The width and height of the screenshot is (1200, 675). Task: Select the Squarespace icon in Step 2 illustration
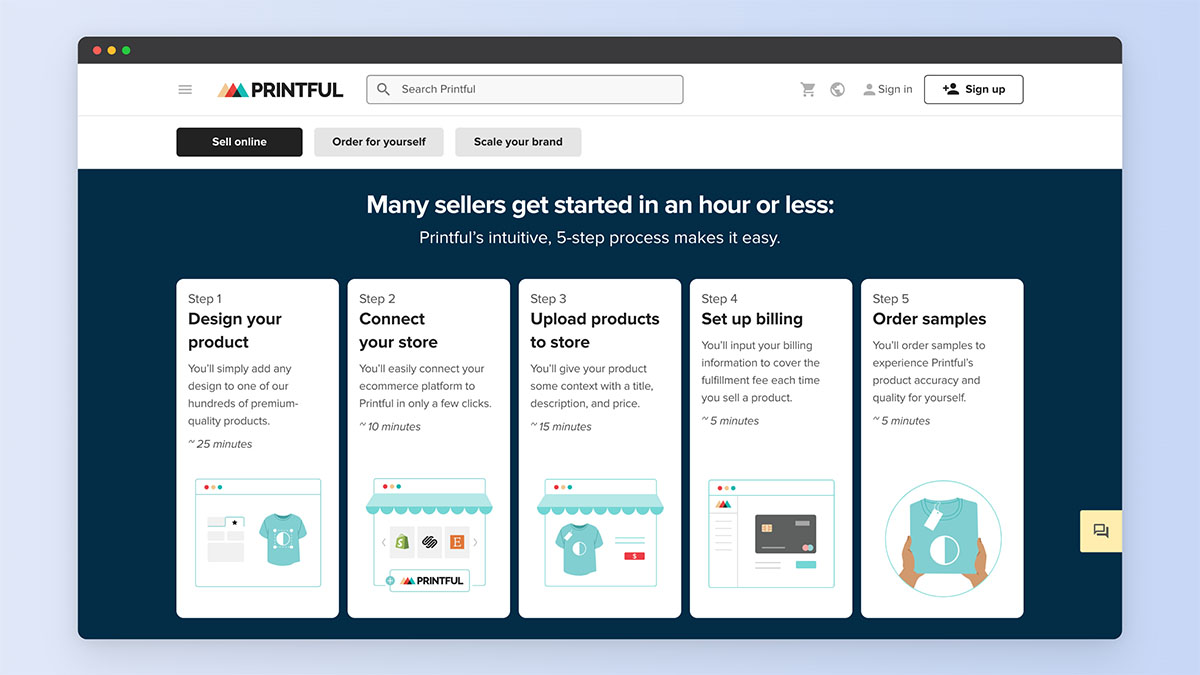pos(430,542)
